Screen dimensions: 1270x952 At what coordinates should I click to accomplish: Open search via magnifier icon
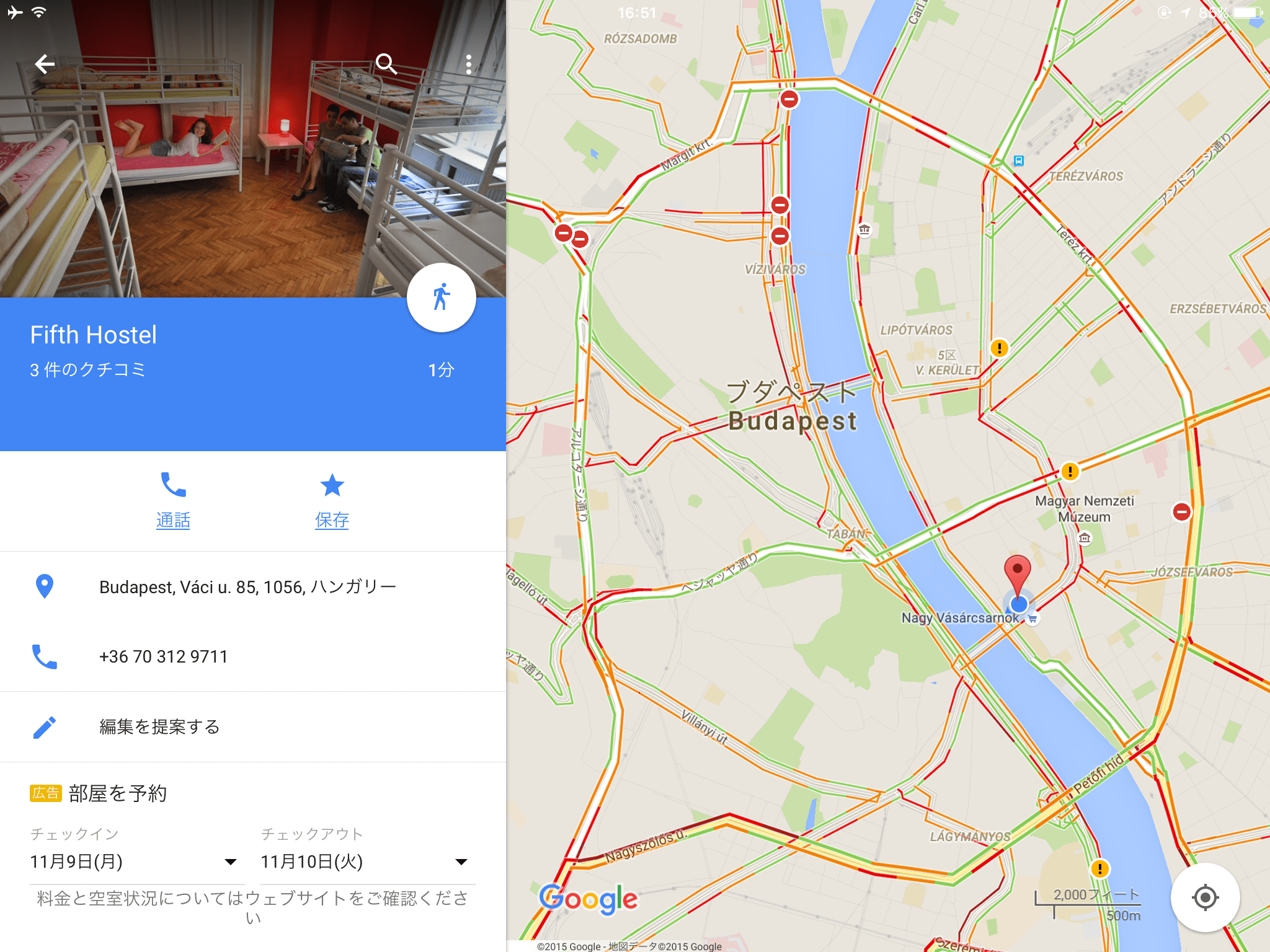point(386,64)
